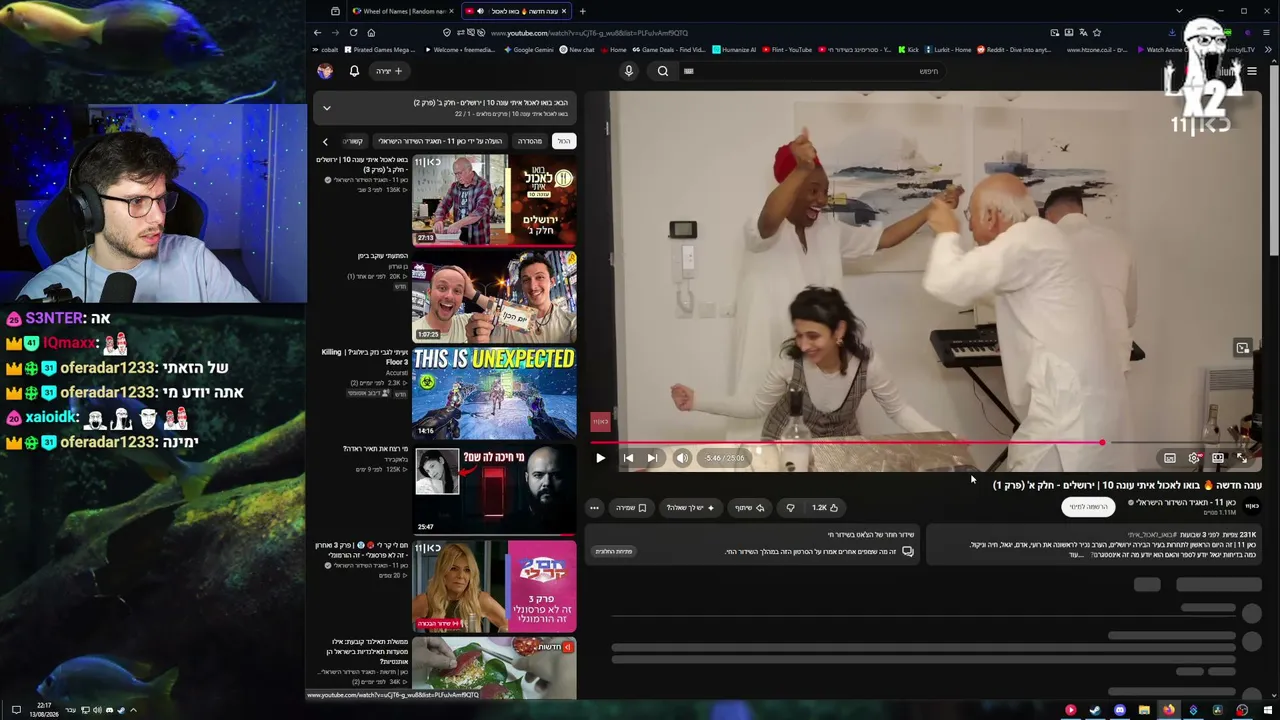1280x720 pixels.
Task: Enter fullscreen on the video player
Action: [1242, 458]
